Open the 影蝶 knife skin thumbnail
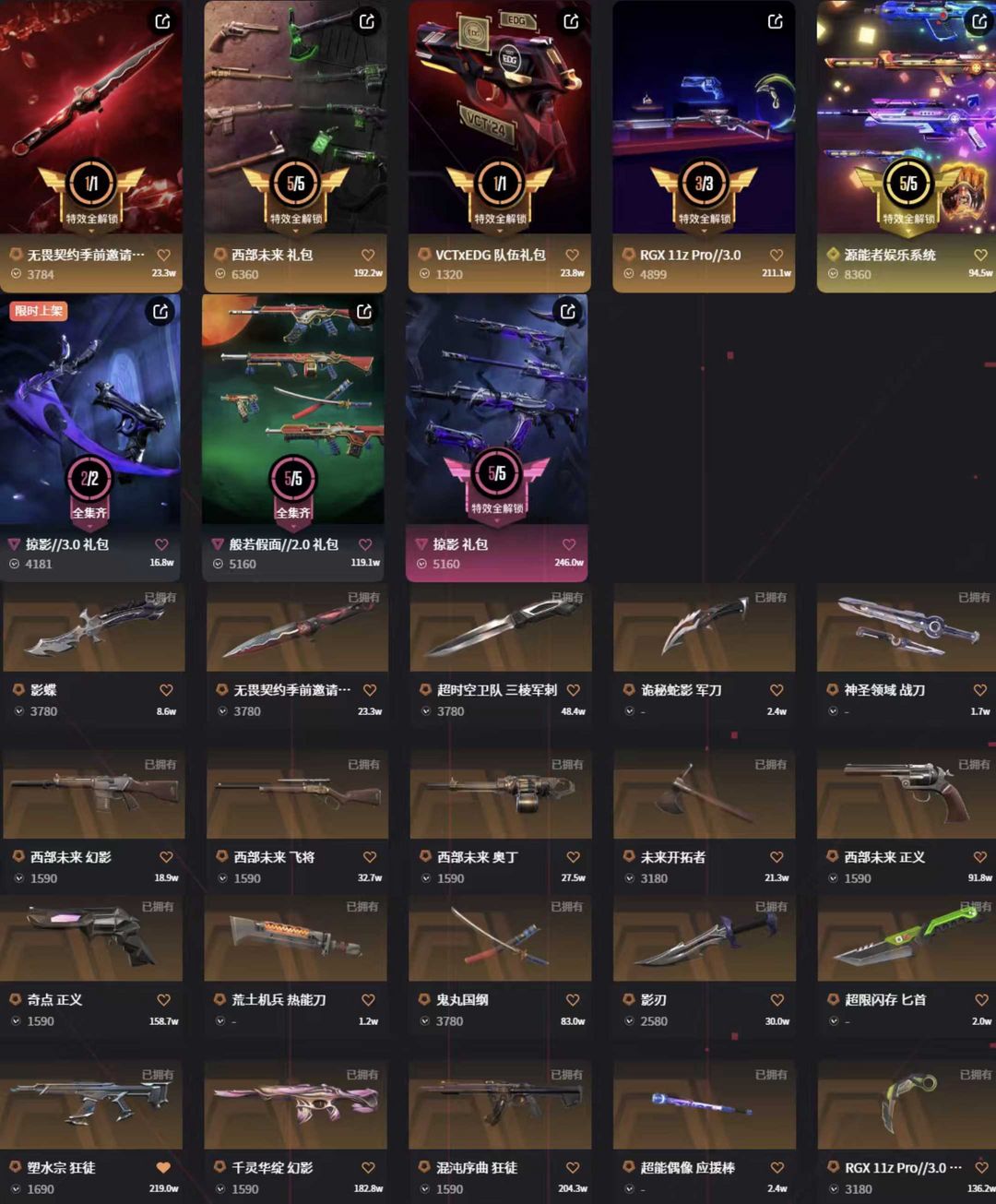 click(94, 629)
